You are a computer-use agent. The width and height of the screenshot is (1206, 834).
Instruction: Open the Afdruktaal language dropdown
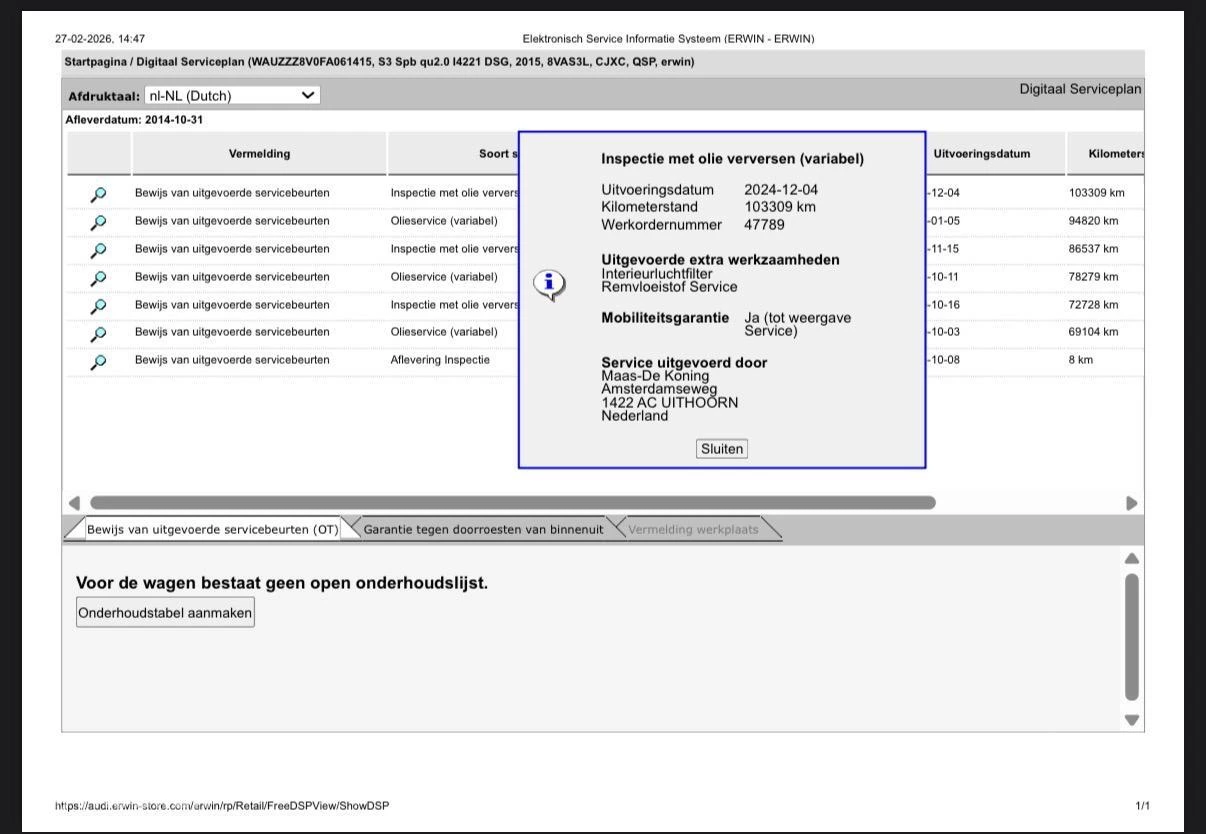pyautogui.click(x=231, y=96)
